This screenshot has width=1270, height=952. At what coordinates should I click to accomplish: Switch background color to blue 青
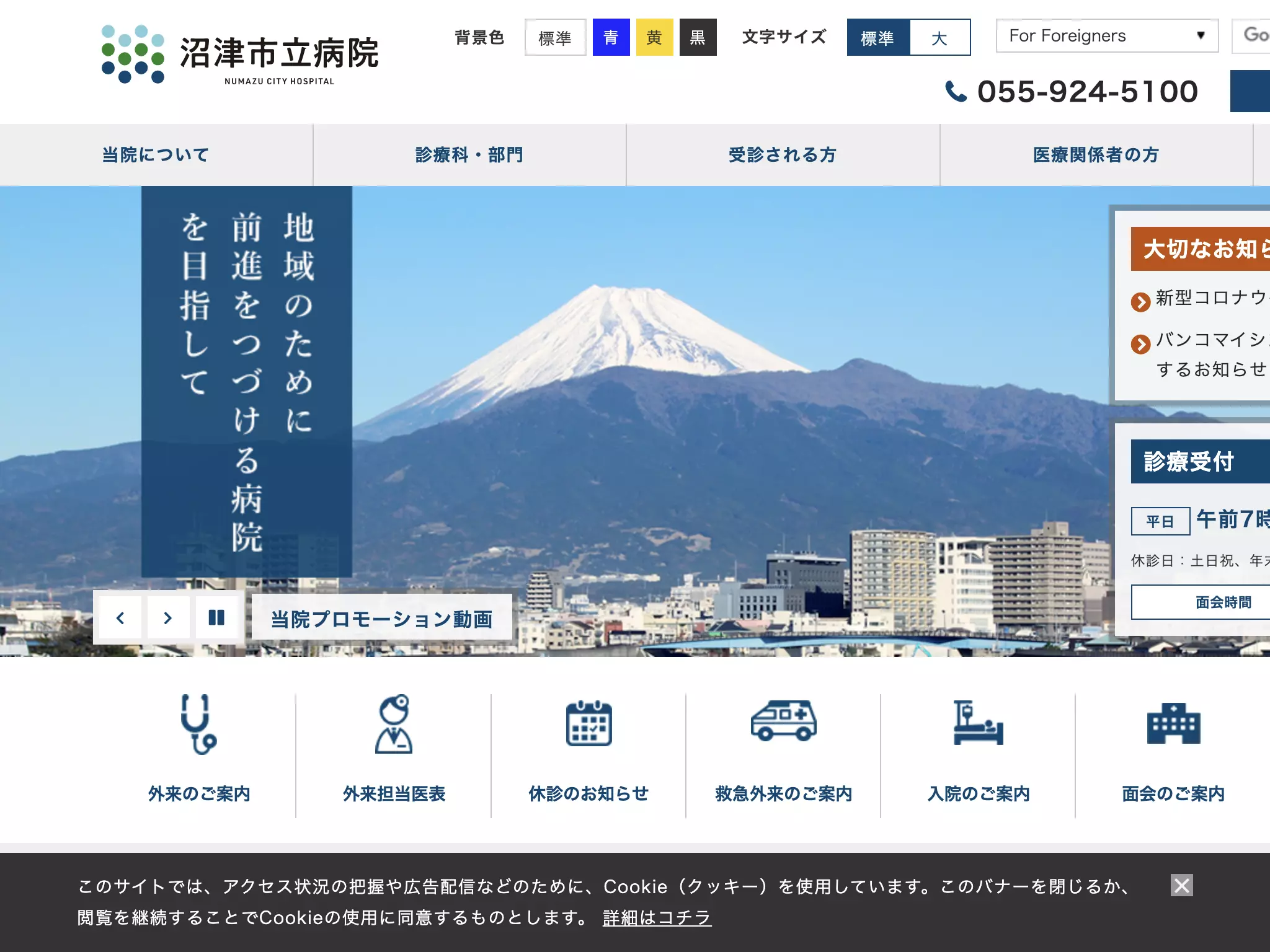pos(611,37)
